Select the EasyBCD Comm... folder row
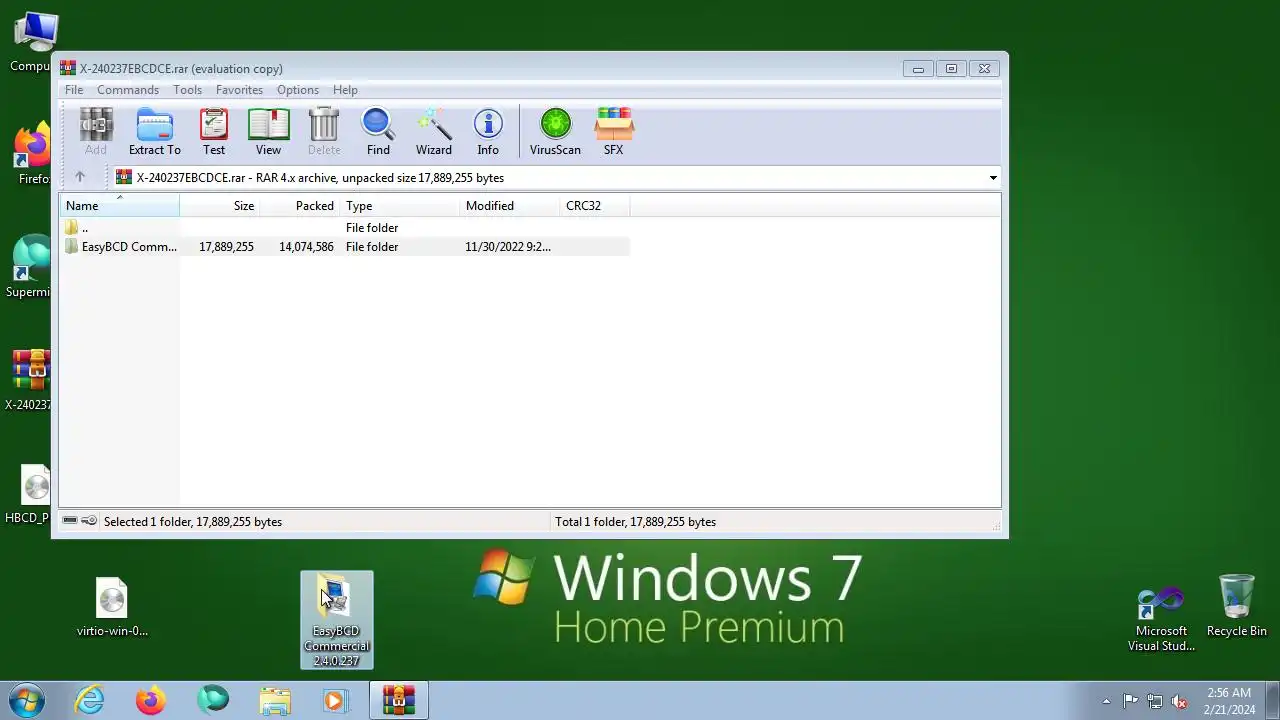Viewport: 1280px width, 720px height. (x=345, y=246)
